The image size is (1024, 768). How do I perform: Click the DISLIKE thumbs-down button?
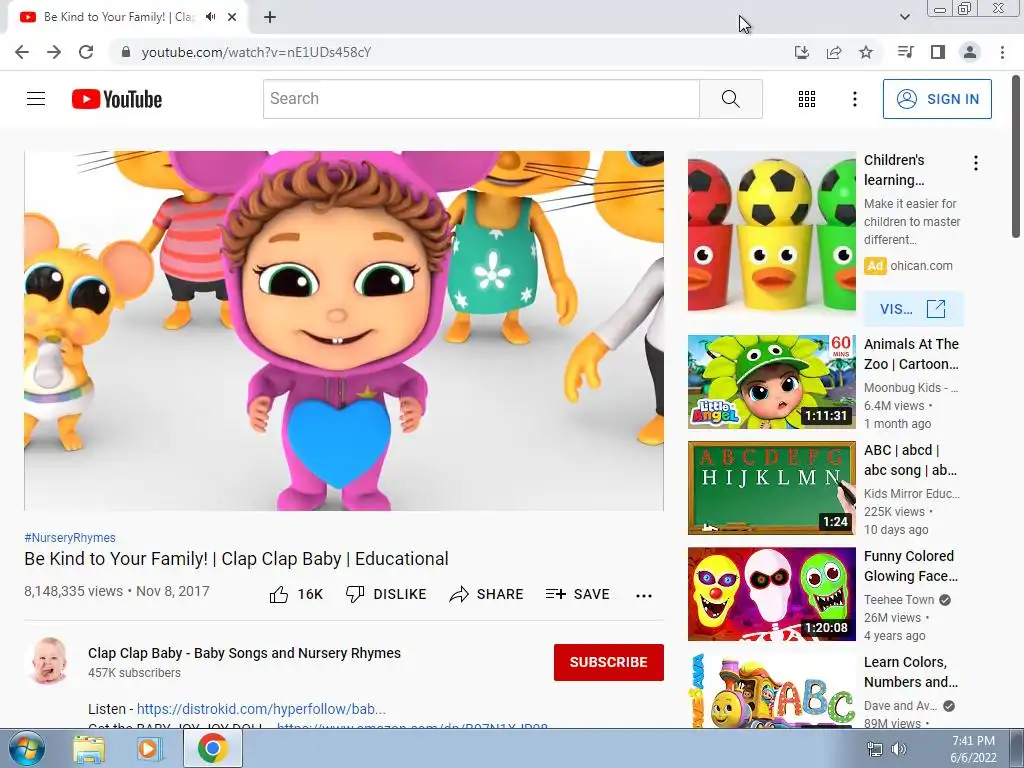386,594
